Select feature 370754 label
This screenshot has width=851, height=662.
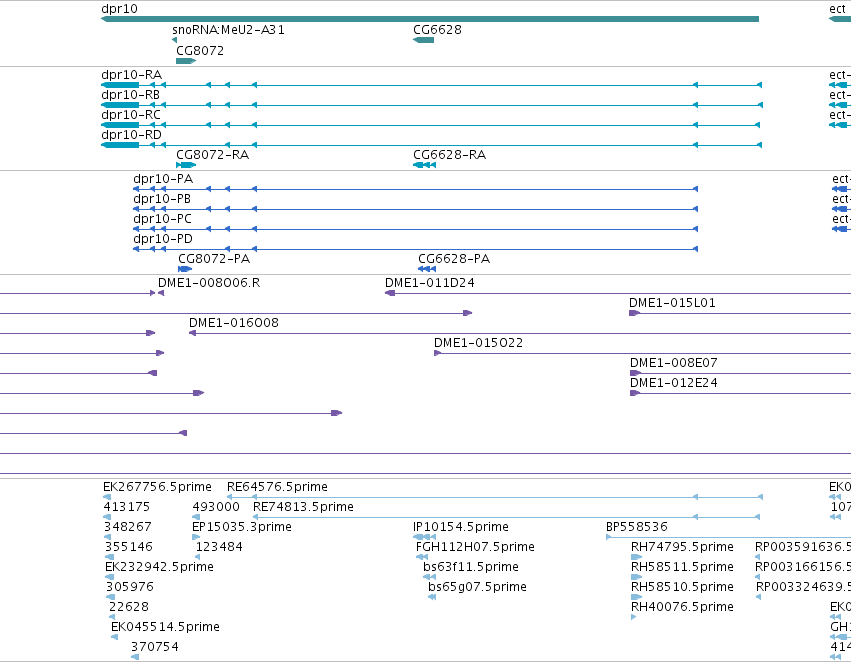(155, 647)
